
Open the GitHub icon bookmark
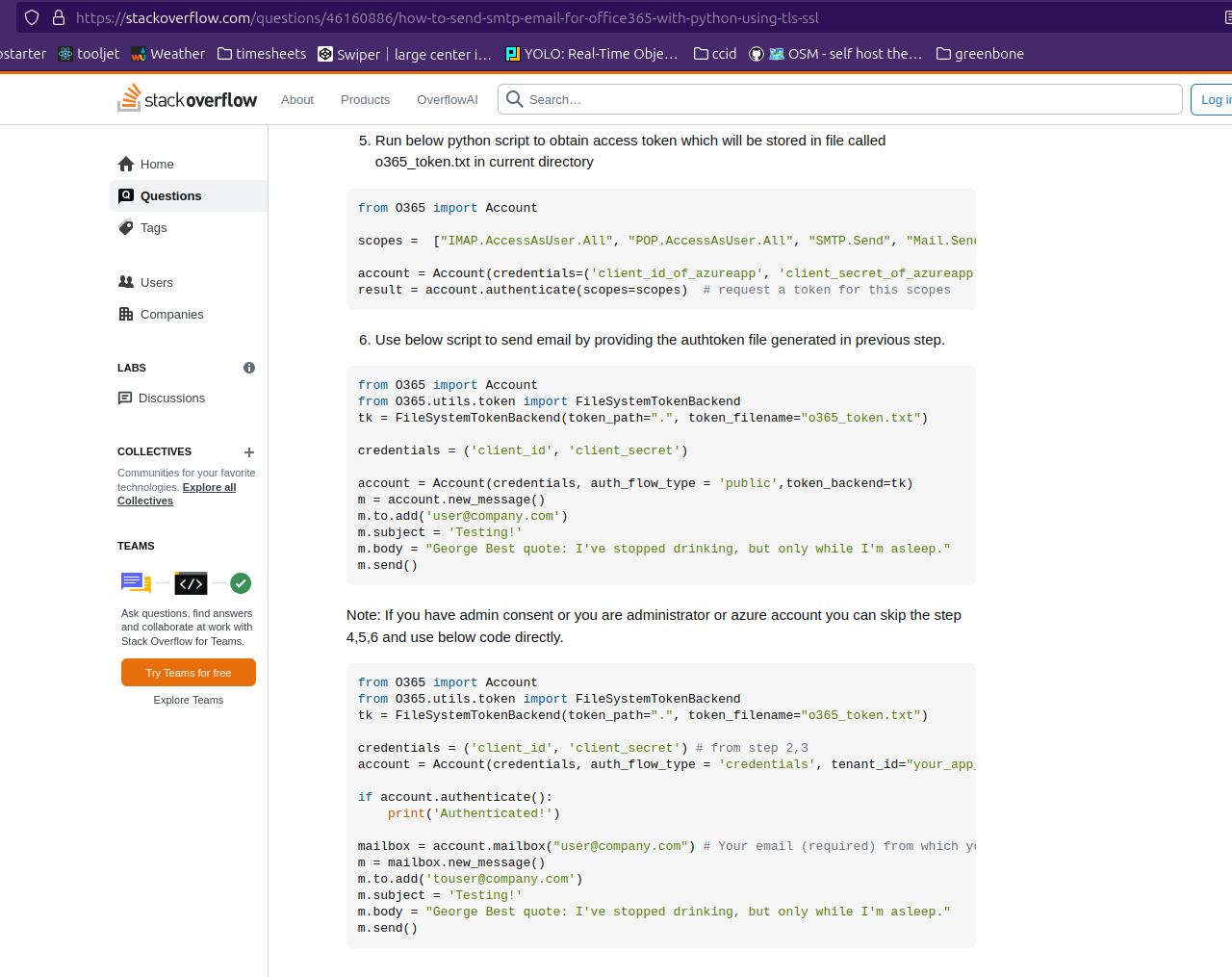[757, 54]
